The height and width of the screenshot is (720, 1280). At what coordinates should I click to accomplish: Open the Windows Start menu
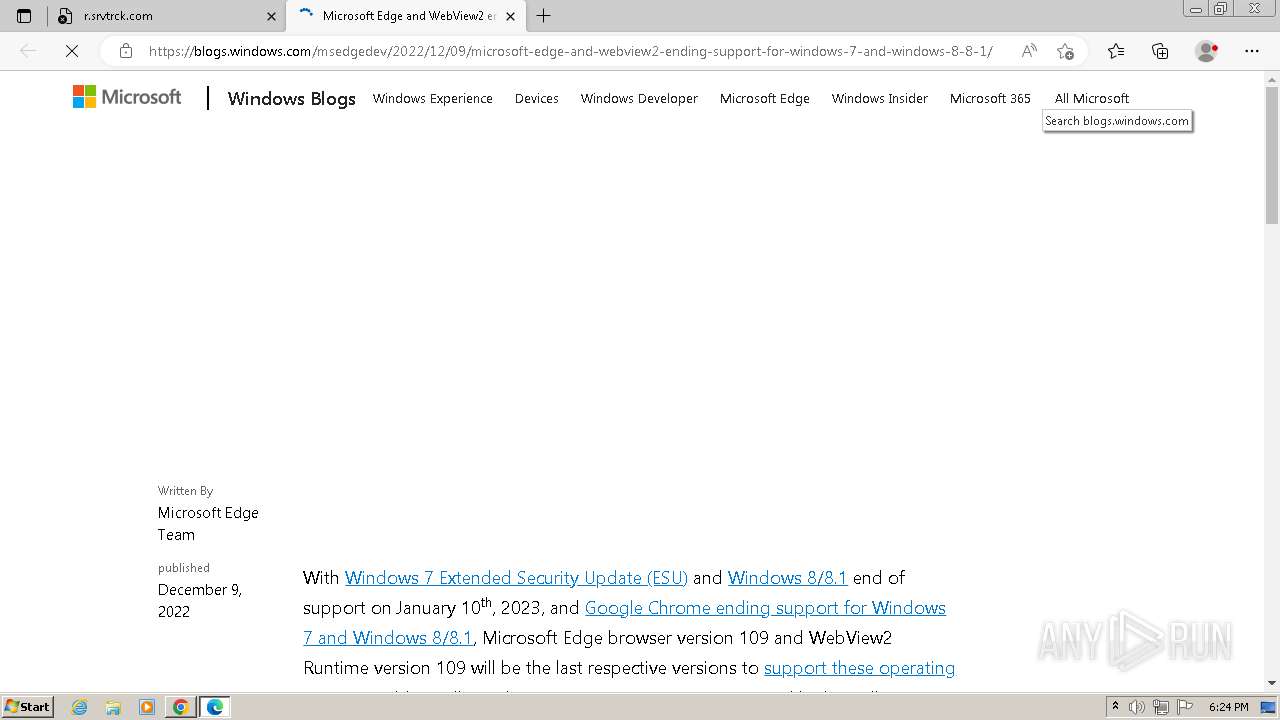point(27,707)
